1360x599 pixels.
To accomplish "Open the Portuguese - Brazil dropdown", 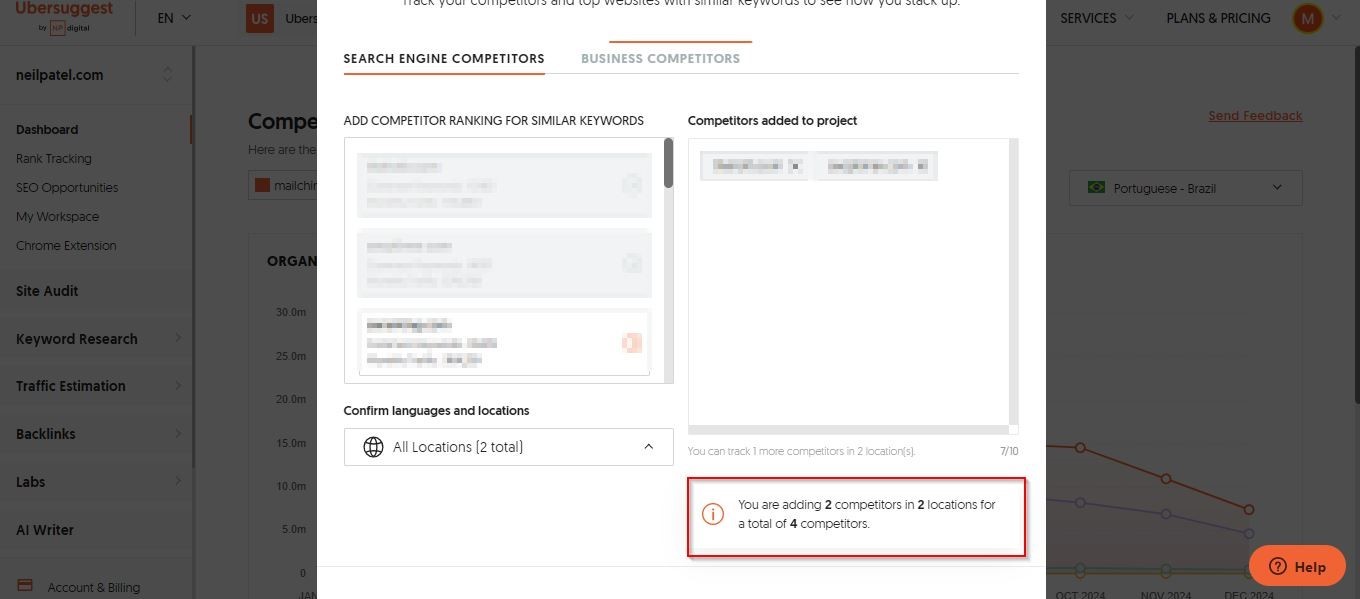I will tap(1185, 188).
